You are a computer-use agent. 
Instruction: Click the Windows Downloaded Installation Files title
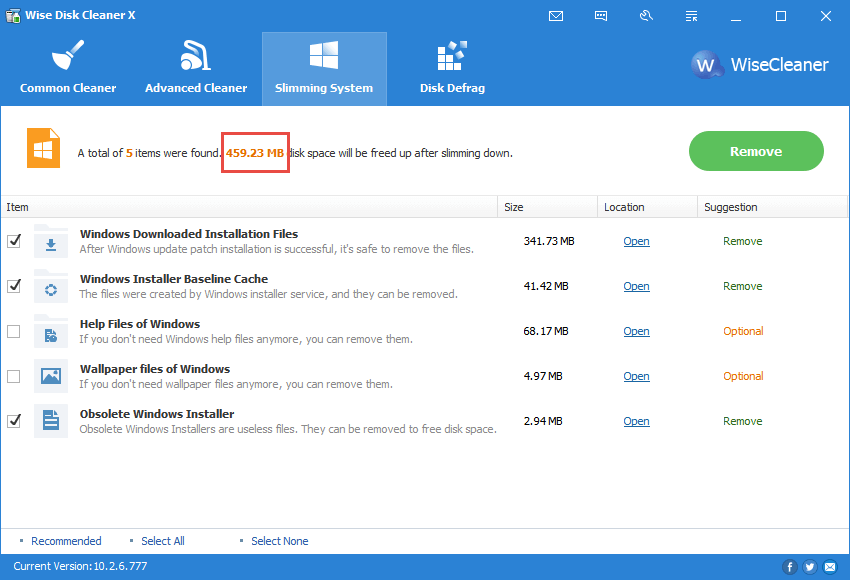pyautogui.click(x=189, y=234)
